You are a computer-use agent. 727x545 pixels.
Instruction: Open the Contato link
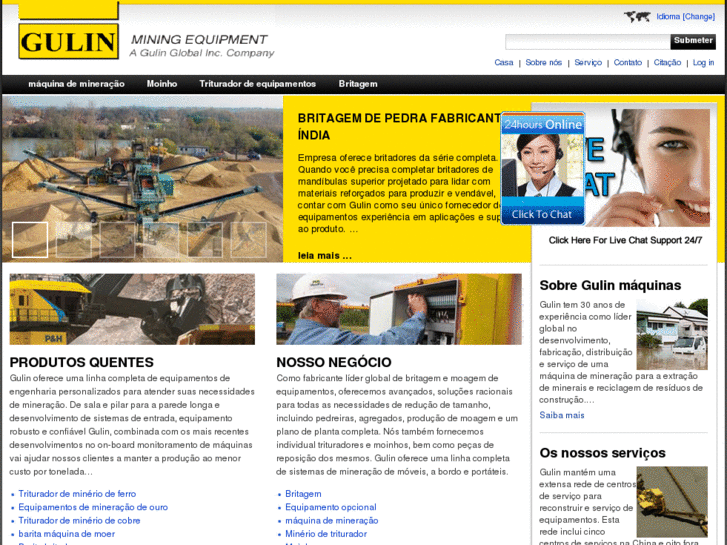[x=628, y=63]
